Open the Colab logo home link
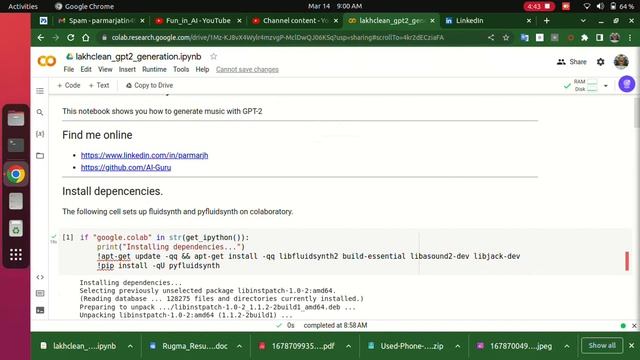Viewport: 640px width, 360px height. [47, 61]
